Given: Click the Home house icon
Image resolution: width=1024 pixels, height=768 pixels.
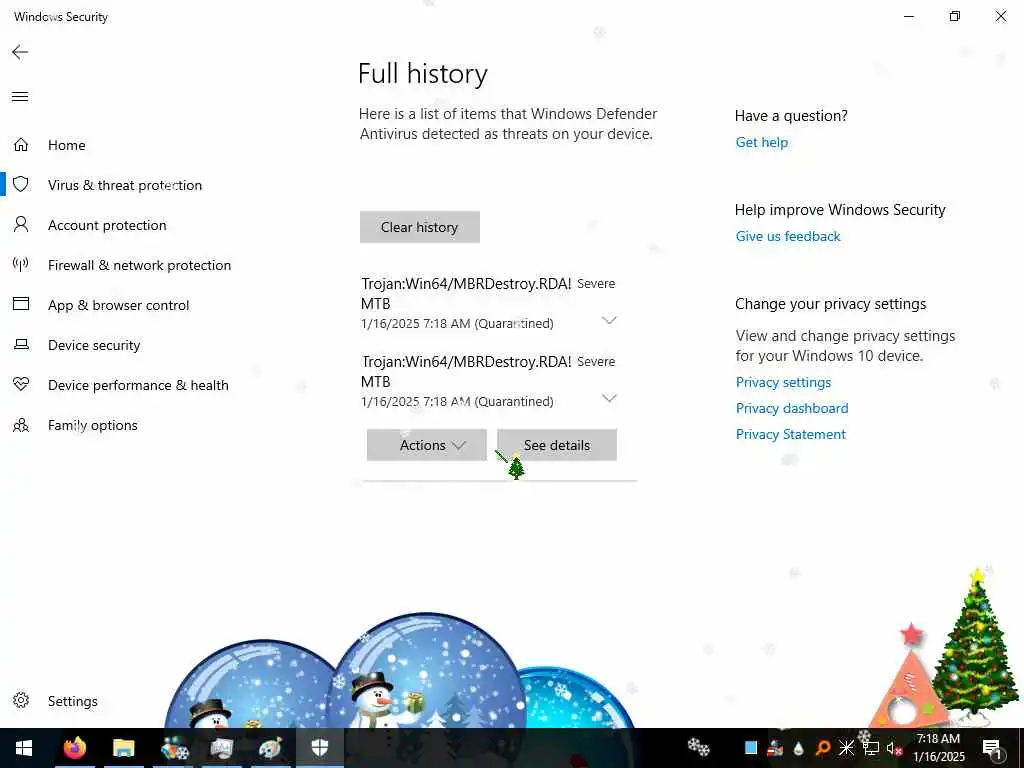Looking at the screenshot, I should click(x=21, y=144).
